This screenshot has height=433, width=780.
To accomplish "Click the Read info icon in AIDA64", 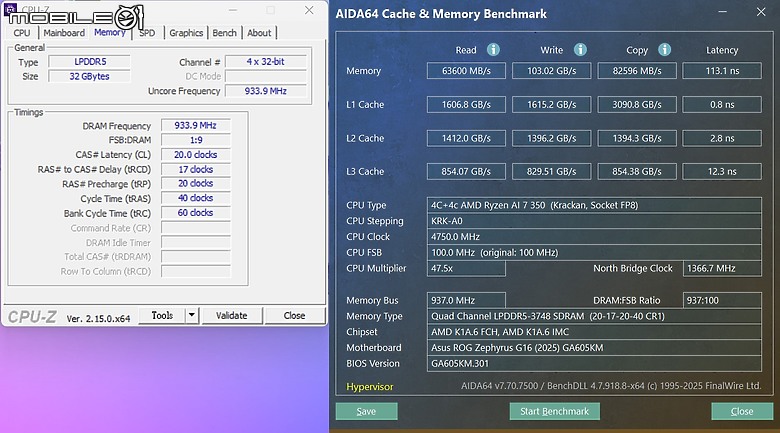I will [x=493, y=49].
